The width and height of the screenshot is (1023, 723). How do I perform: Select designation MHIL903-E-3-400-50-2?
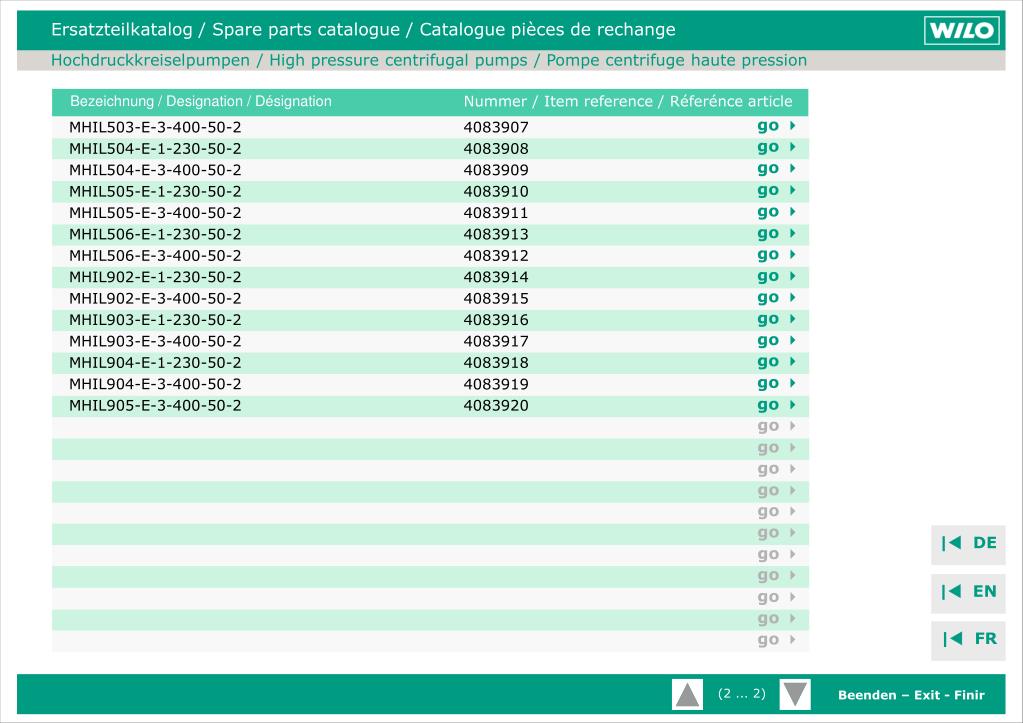click(155, 341)
